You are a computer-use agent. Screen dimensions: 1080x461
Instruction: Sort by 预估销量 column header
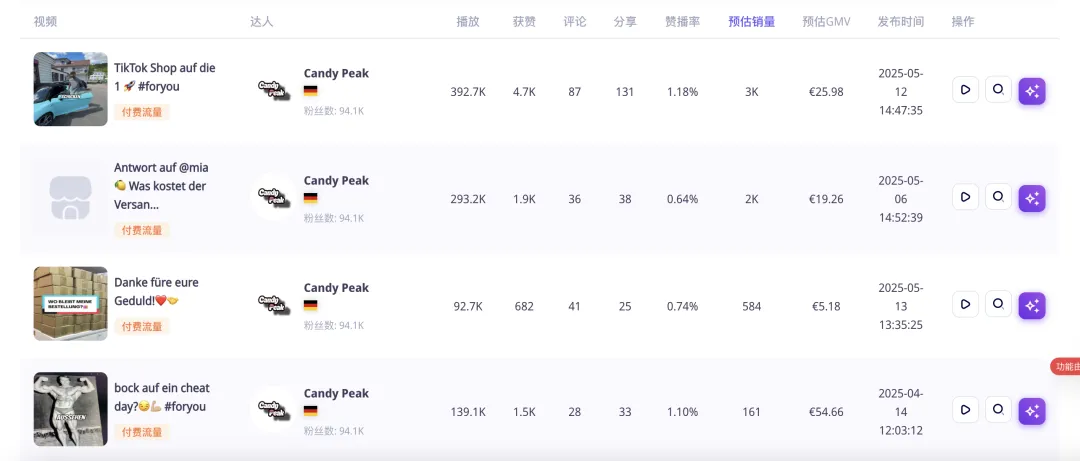click(x=751, y=21)
